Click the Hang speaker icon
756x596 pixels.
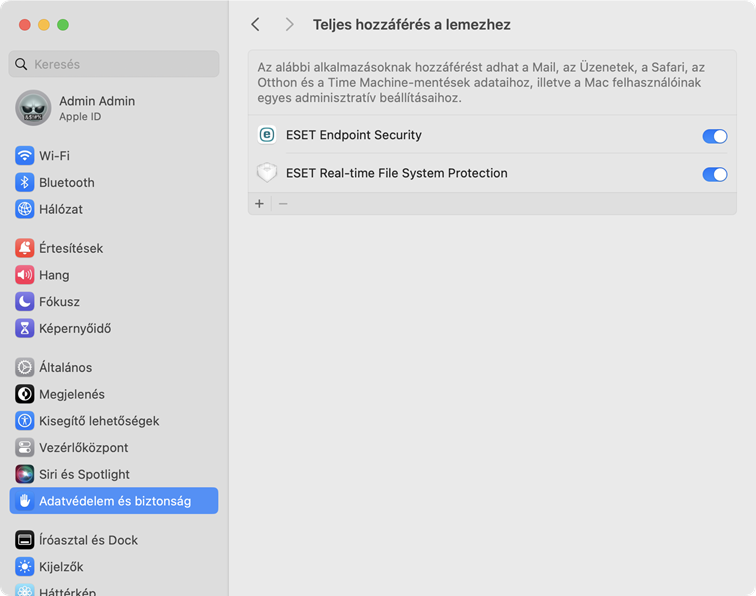pos(25,275)
